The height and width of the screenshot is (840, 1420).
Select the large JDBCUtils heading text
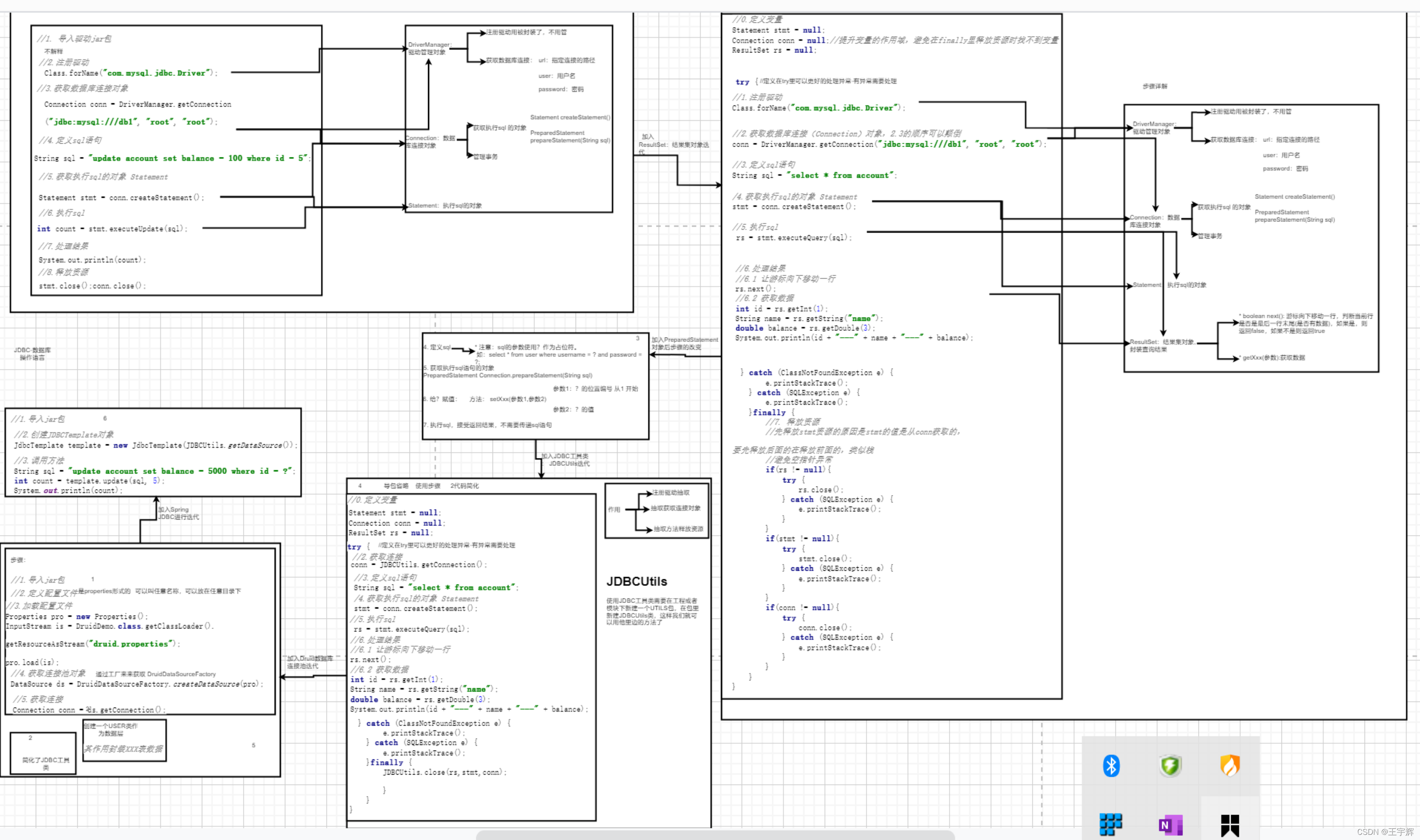tap(636, 582)
